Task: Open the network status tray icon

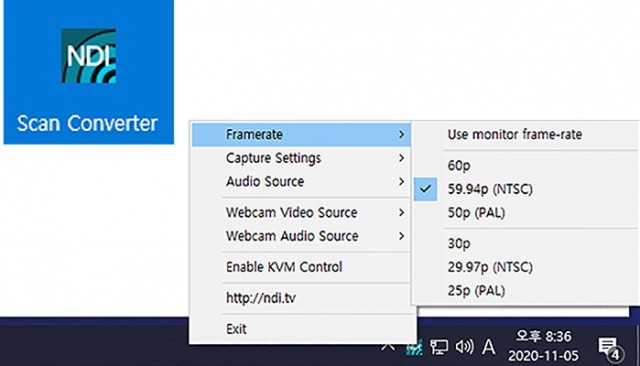Action: 439,347
